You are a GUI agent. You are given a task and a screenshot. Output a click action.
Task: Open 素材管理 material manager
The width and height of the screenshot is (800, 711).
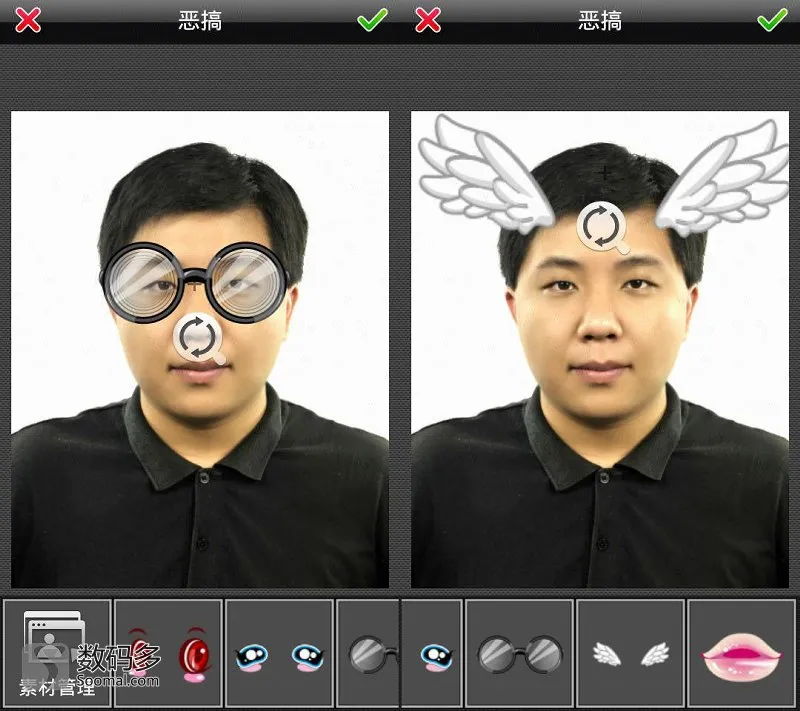pos(57,654)
